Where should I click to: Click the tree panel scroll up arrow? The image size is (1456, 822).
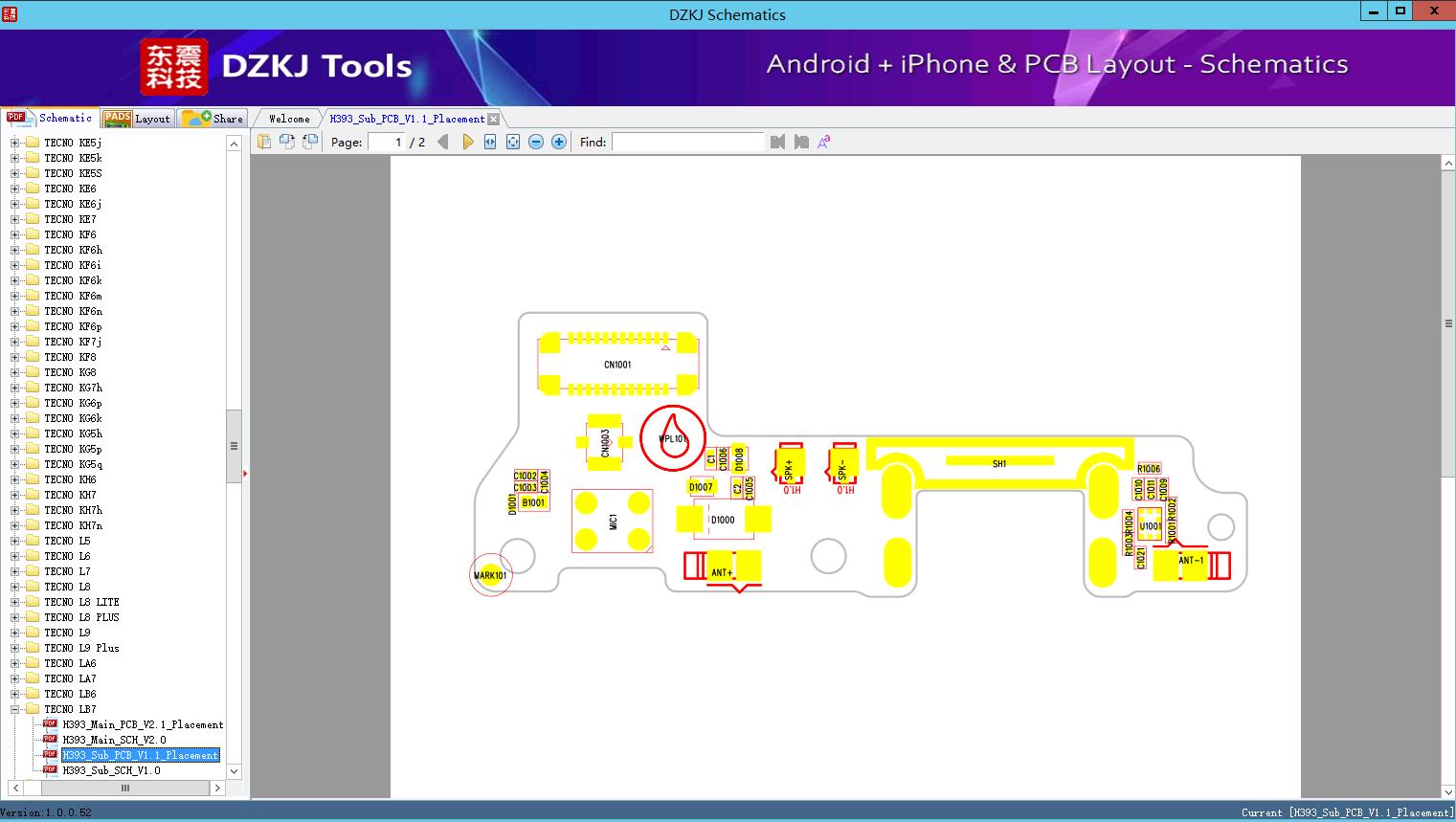(234, 144)
